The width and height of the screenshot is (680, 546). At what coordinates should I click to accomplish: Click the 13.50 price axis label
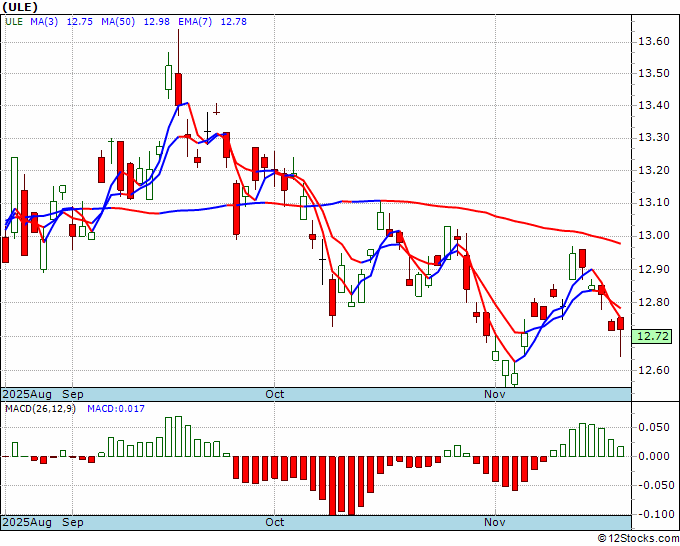(x=654, y=73)
